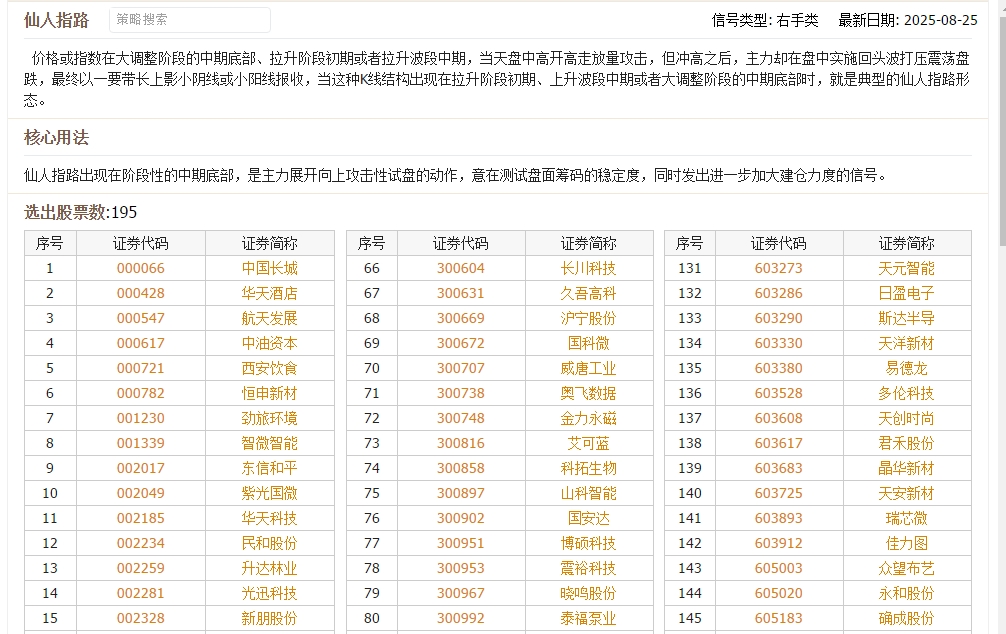Open stock code 002185
The image size is (1006, 634).
point(141,518)
